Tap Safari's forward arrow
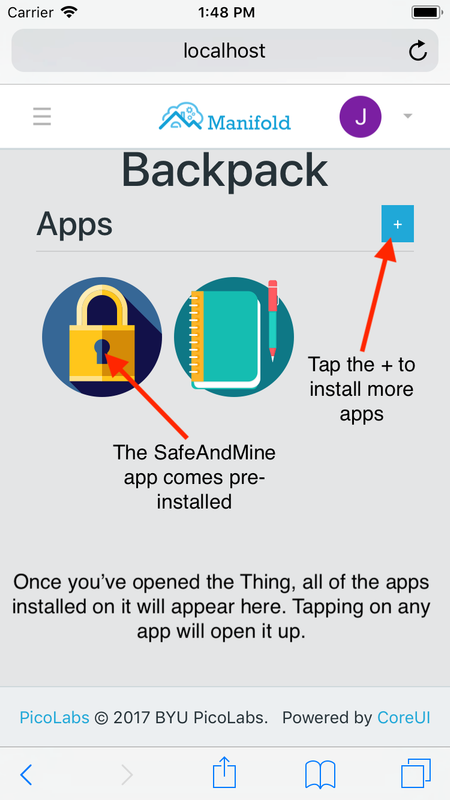 127,775
